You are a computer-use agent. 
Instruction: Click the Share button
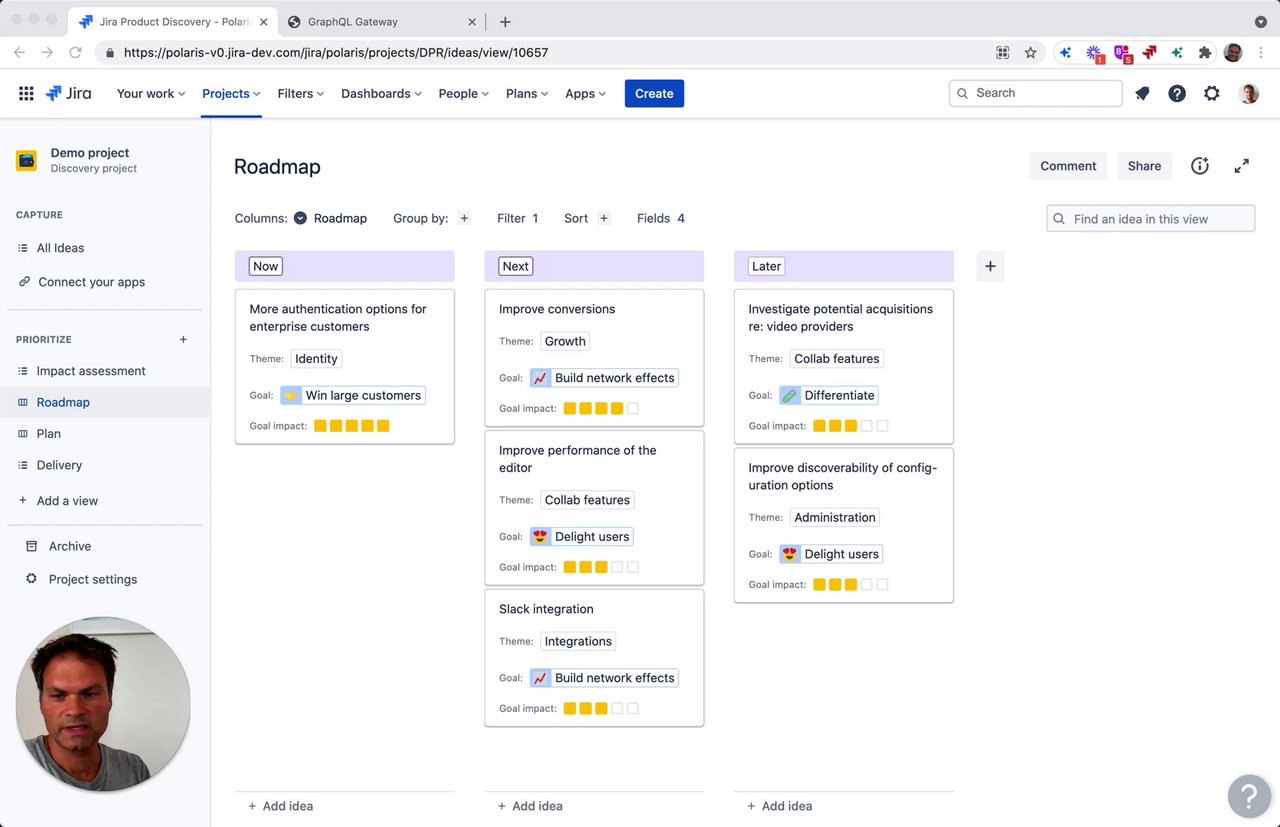click(x=1144, y=166)
